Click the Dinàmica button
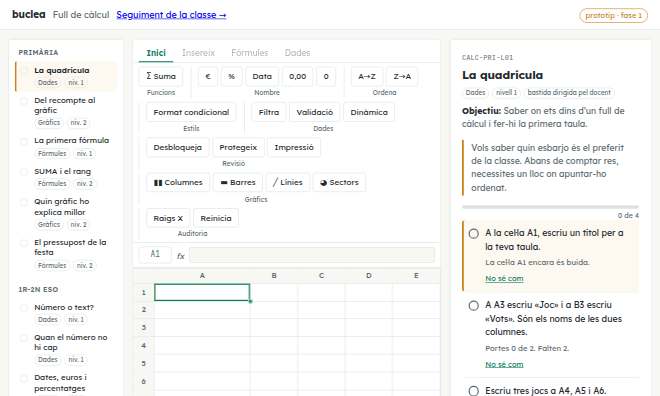This screenshot has width=660, height=396. coord(369,112)
